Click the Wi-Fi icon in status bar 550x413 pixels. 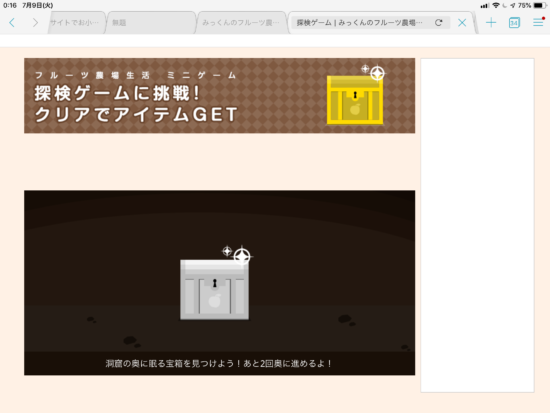pos(496,5)
